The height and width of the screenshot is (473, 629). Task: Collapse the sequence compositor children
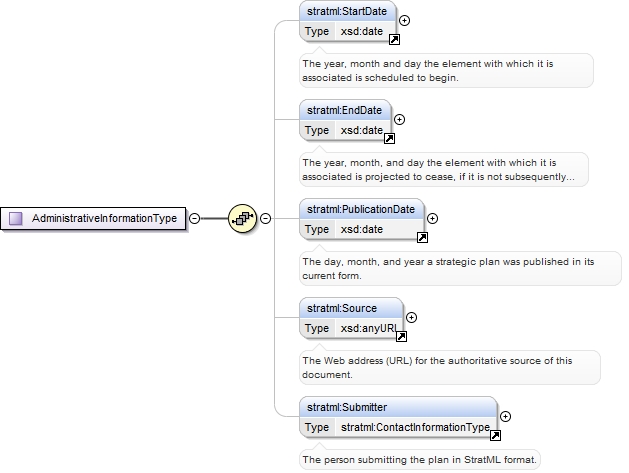click(265, 218)
